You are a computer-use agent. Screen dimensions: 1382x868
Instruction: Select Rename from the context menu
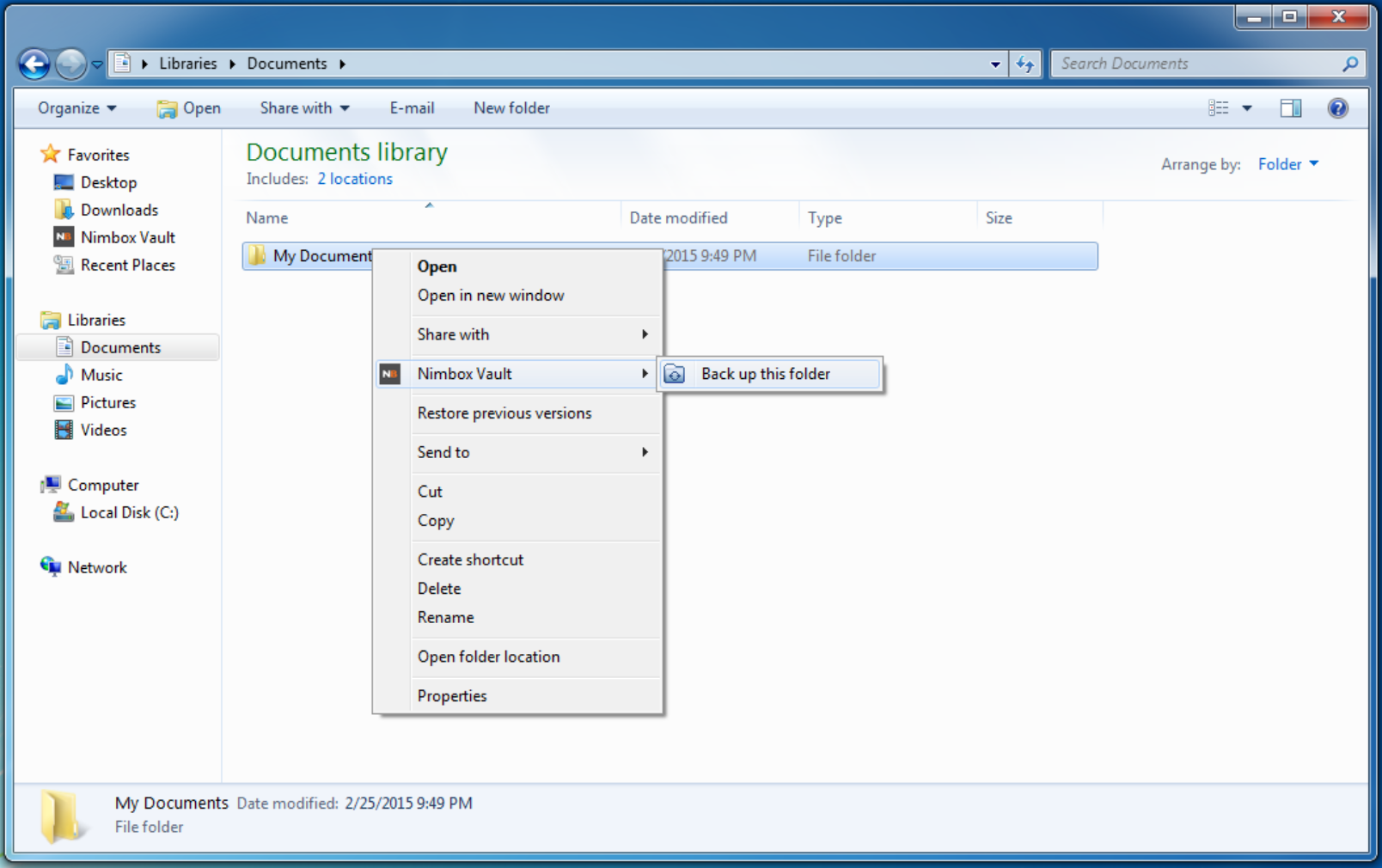click(x=445, y=617)
